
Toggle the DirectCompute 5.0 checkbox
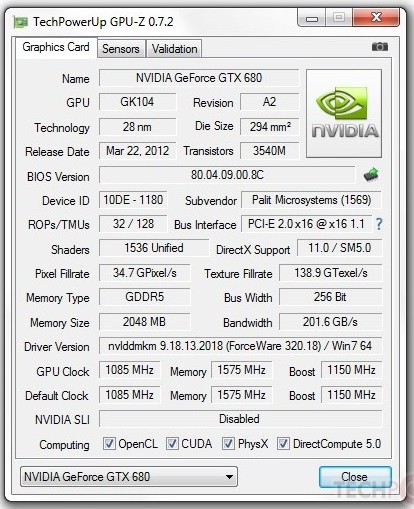click(x=283, y=444)
